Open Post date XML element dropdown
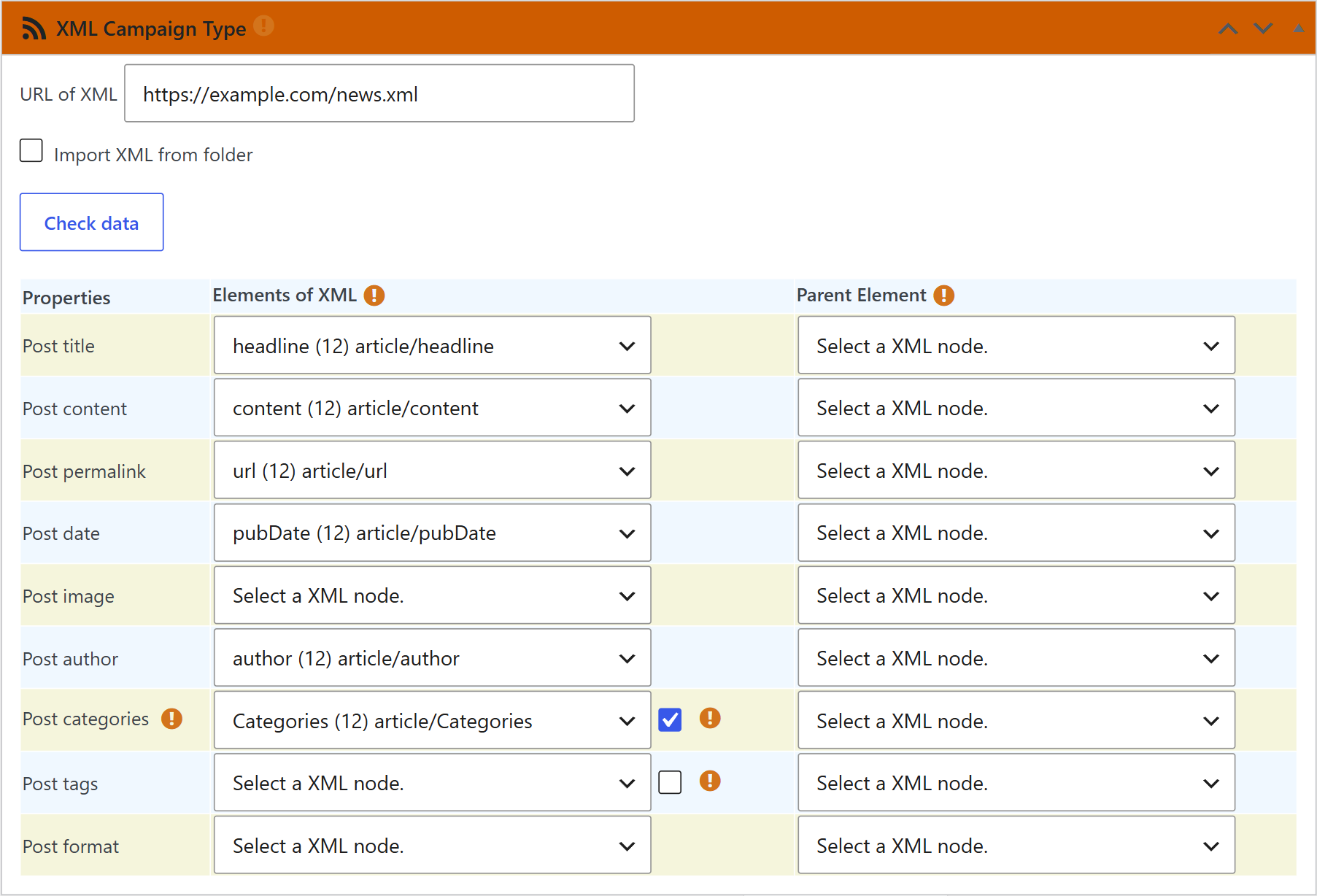Screen dimensions: 1317x896 click(432, 533)
